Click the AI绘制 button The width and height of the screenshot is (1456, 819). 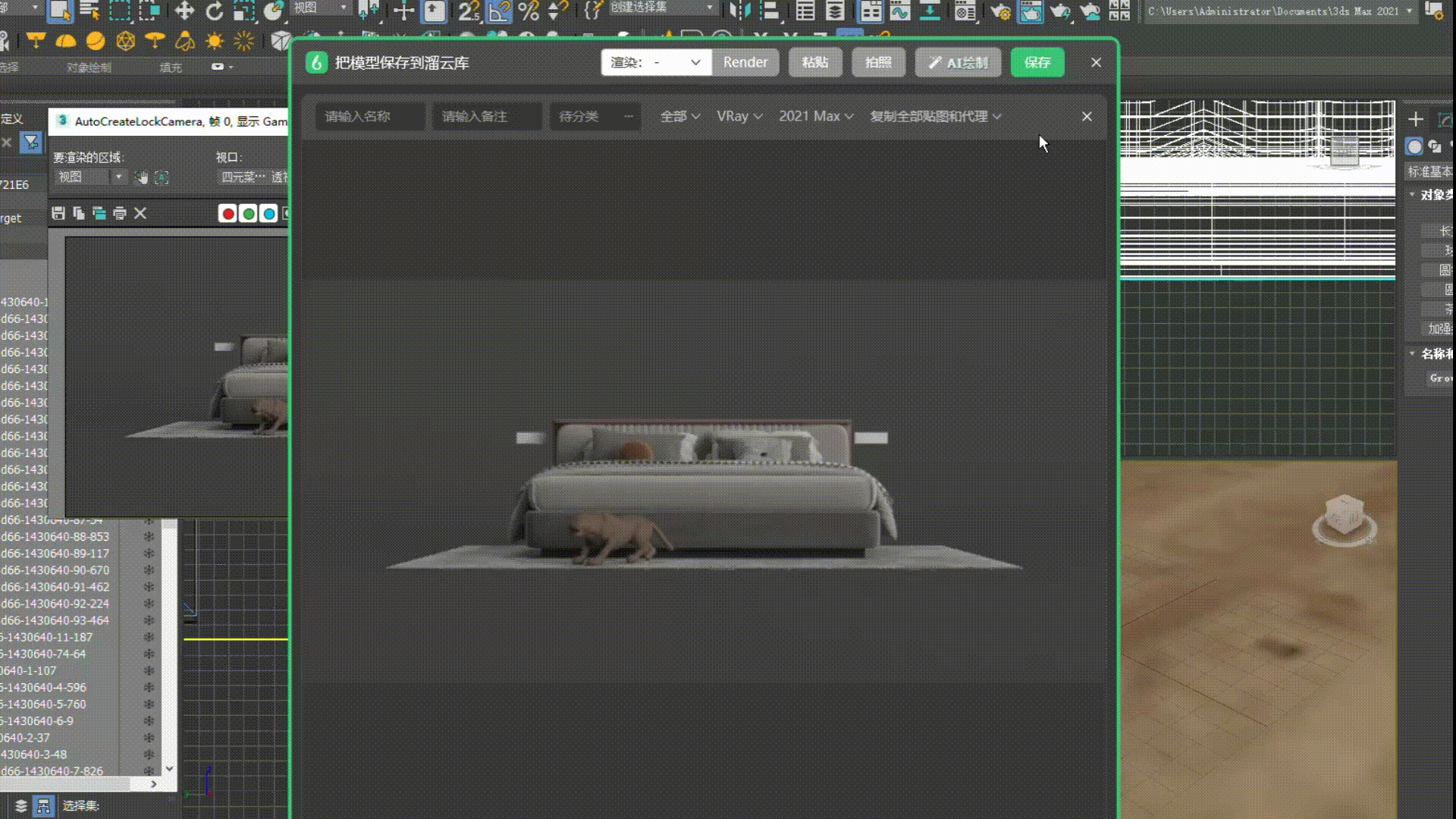click(958, 62)
